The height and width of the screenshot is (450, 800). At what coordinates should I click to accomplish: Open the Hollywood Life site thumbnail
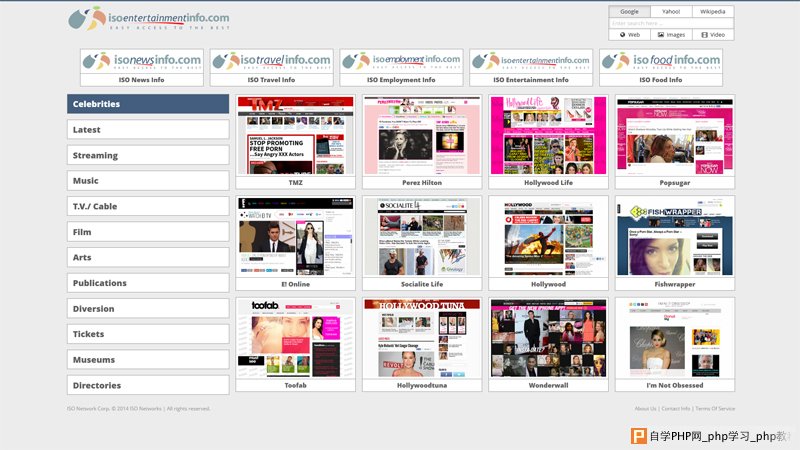click(x=548, y=135)
